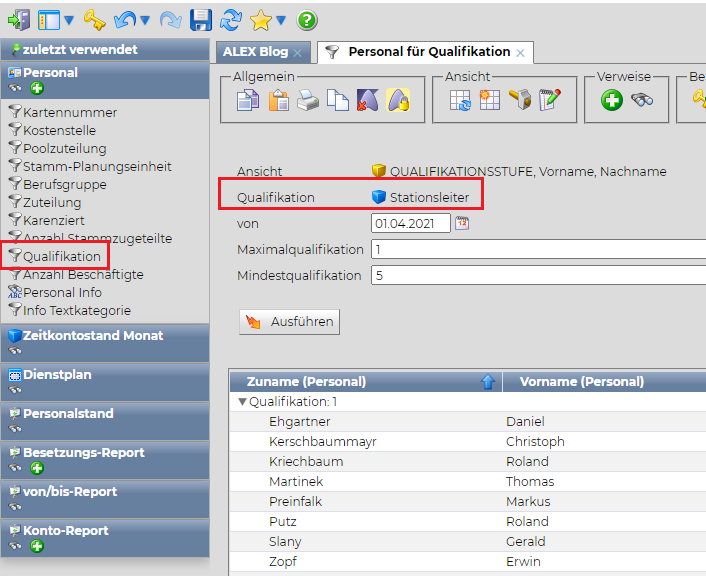
Task: Open the calendar picker next to von date
Action: click(462, 224)
